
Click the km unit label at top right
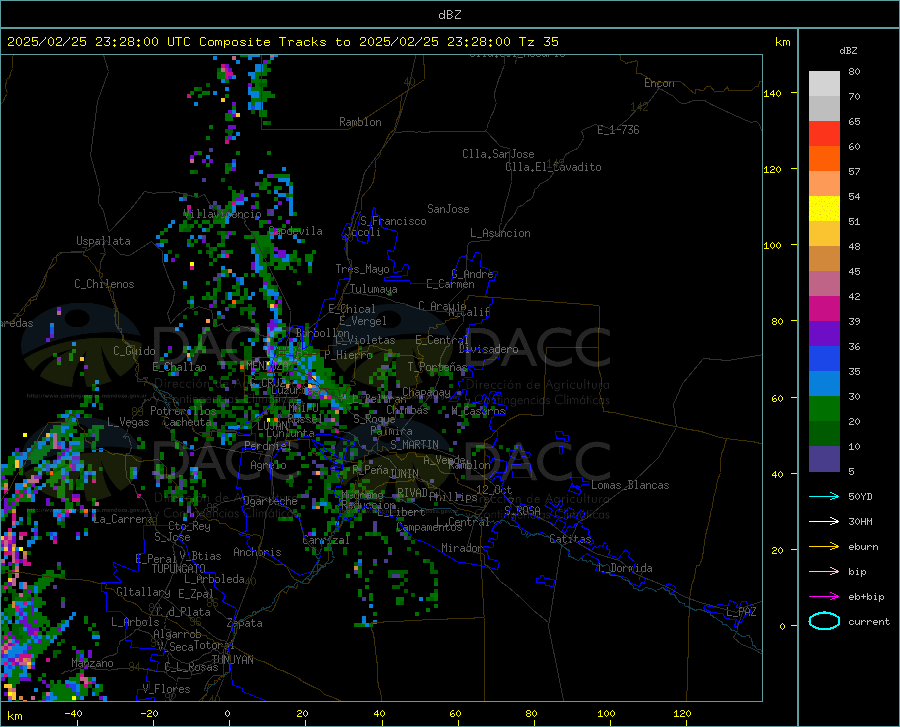782,42
